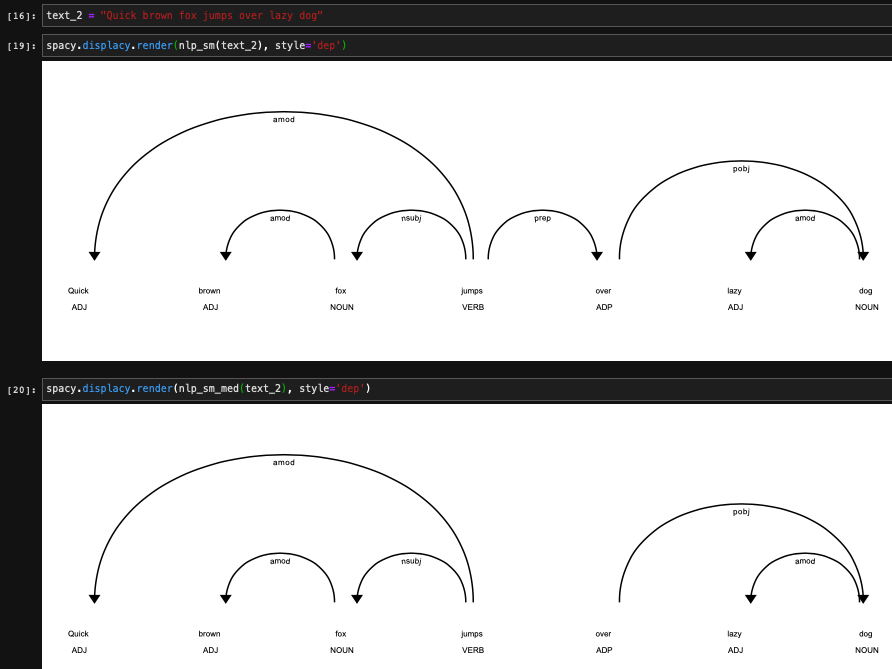Click the text_2 variable in cell 16

(63, 15)
